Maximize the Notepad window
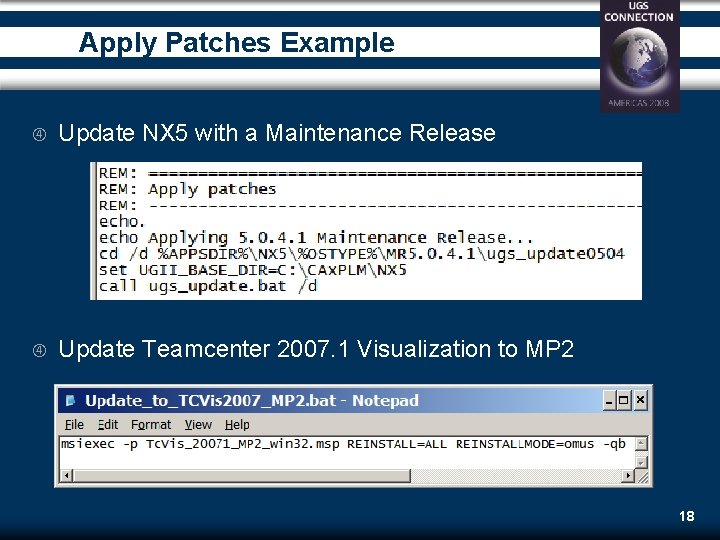Screen dimensions: 720x540 (624, 400)
